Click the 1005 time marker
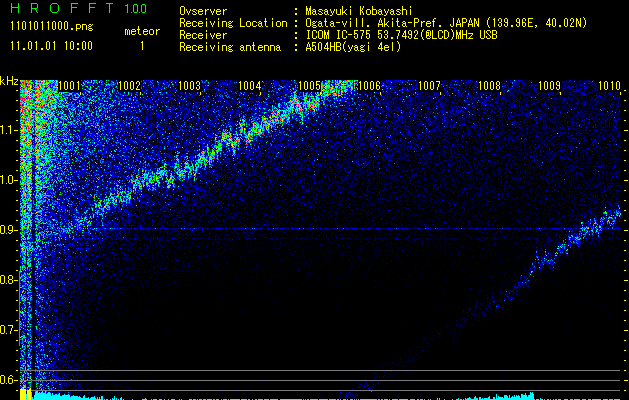 [310, 86]
